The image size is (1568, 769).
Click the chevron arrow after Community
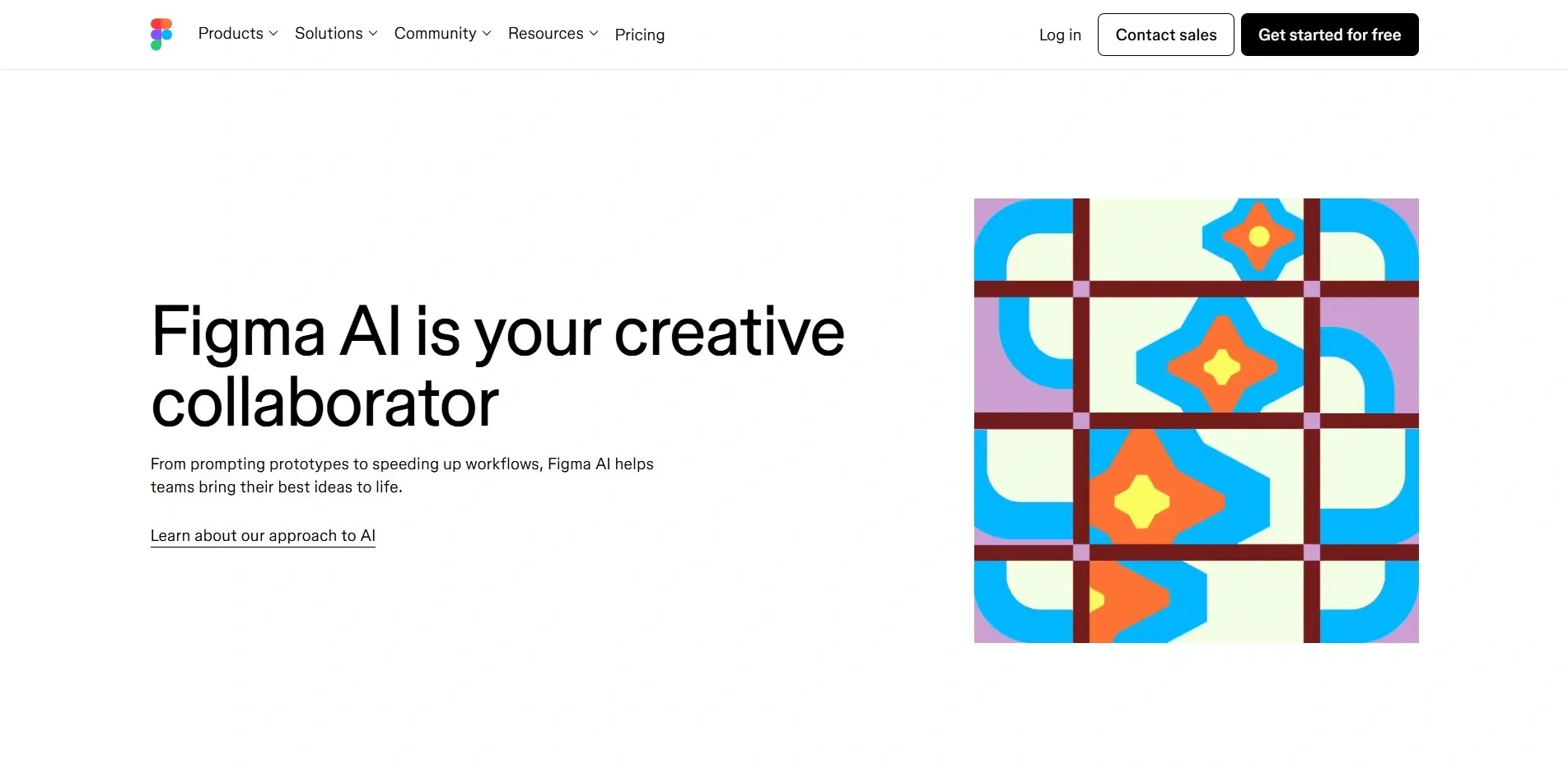click(487, 34)
